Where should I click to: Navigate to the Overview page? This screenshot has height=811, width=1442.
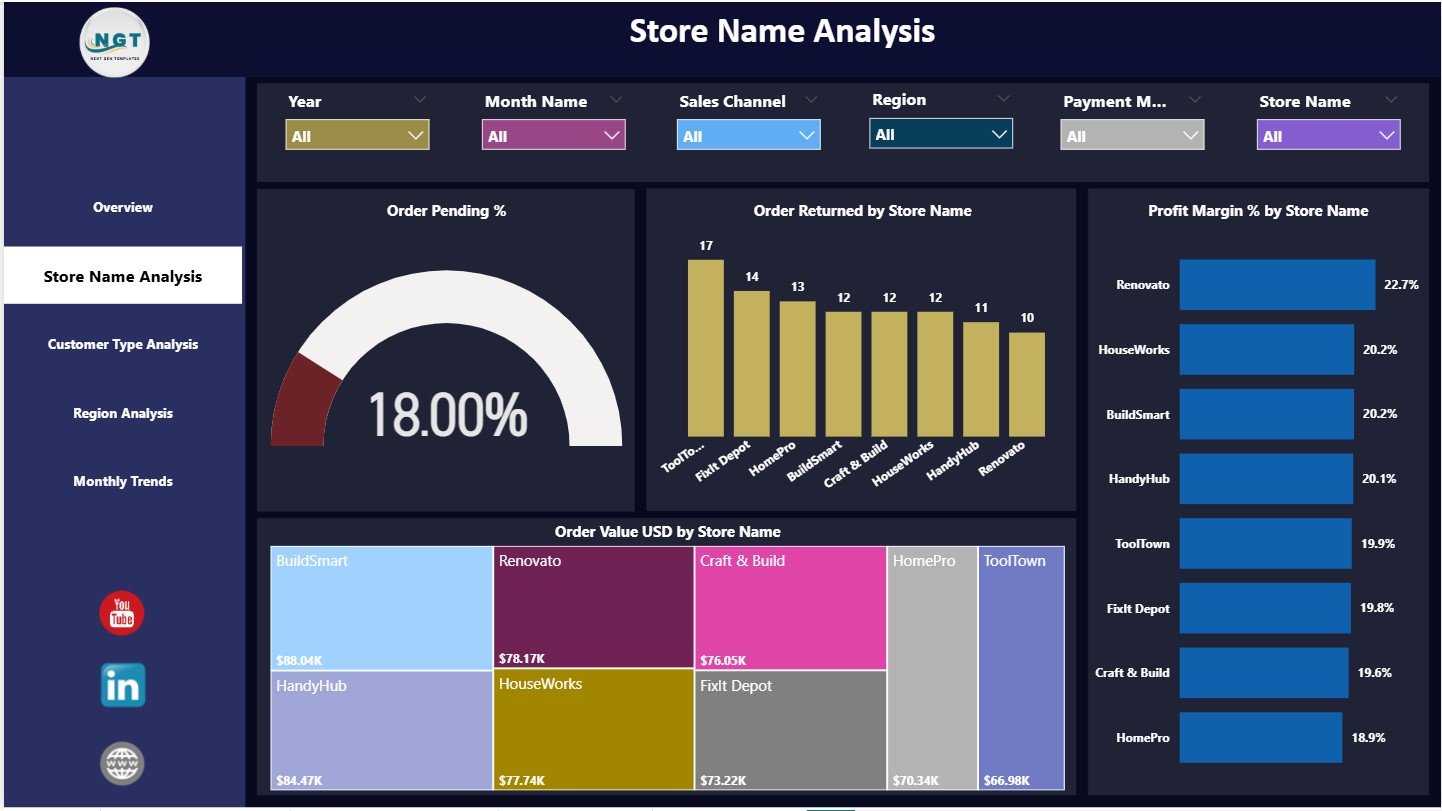[x=122, y=207]
